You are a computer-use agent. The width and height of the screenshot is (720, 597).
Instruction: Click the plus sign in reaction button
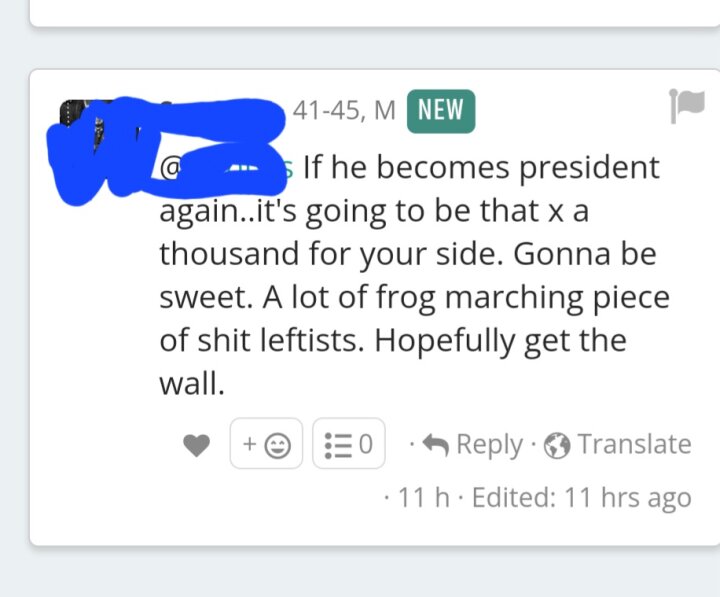tap(249, 444)
